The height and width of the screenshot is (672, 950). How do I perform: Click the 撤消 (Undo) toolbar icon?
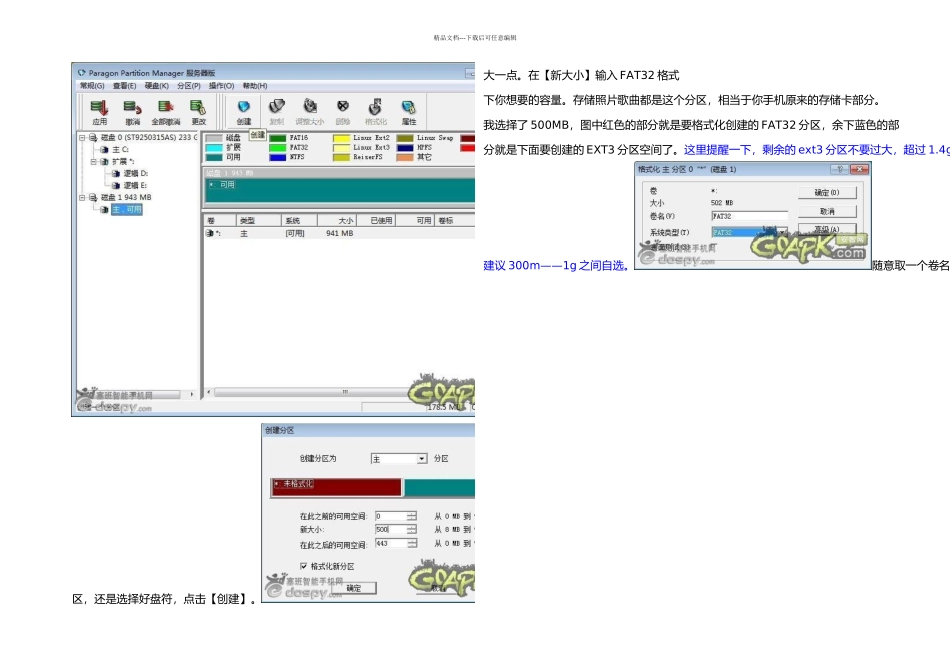pyautogui.click(x=132, y=107)
